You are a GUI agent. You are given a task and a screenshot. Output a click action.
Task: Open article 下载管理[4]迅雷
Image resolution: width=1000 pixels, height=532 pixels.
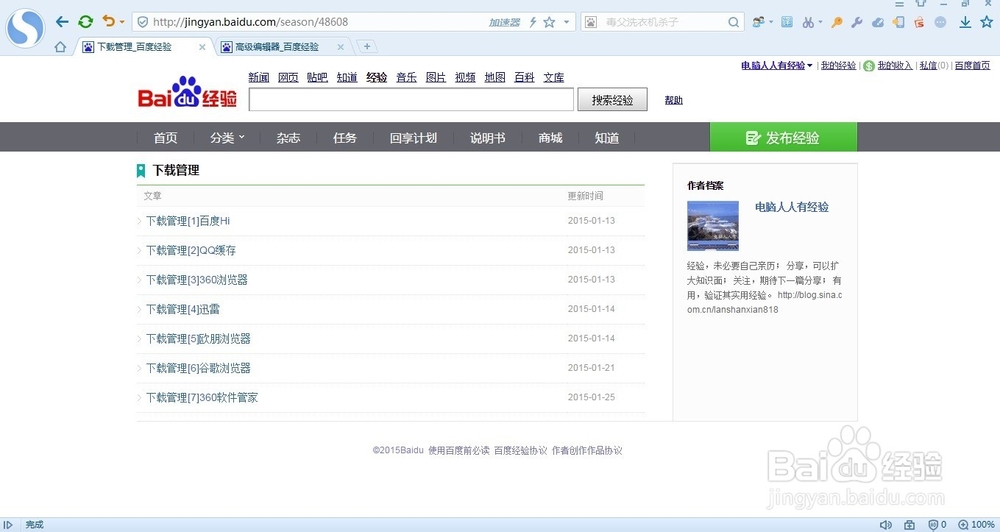183,309
